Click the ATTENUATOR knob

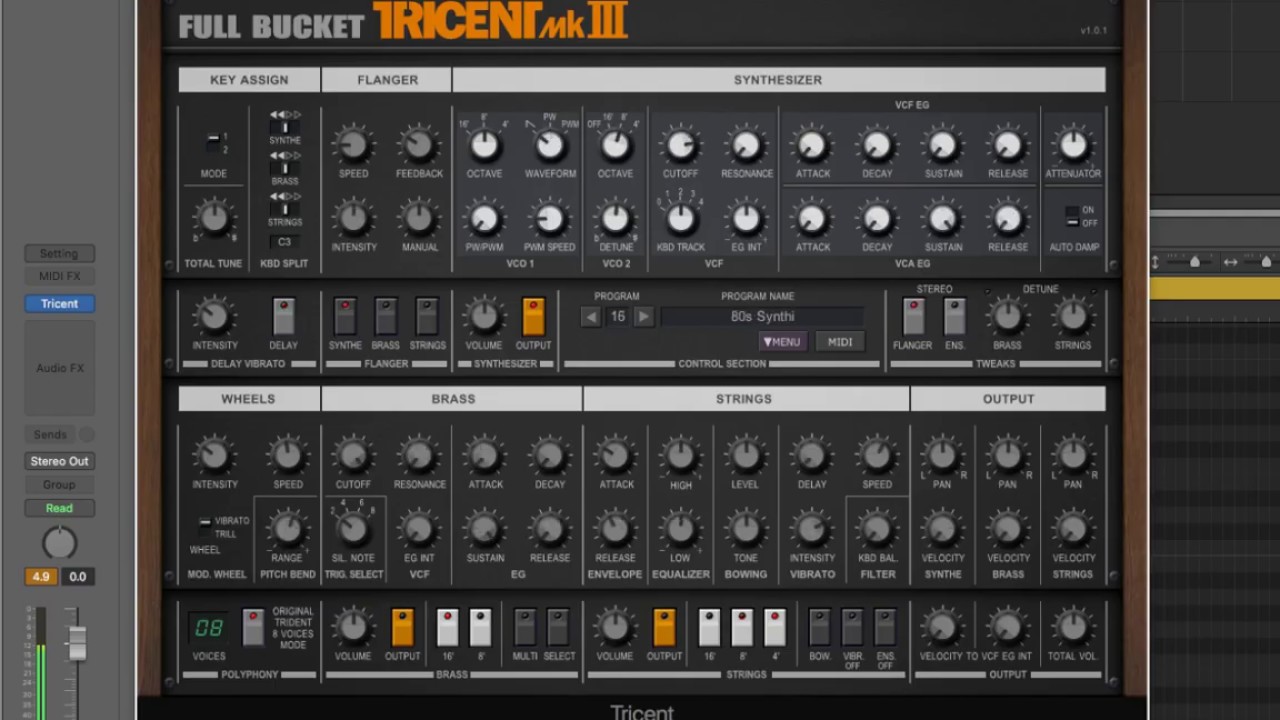click(x=1073, y=145)
